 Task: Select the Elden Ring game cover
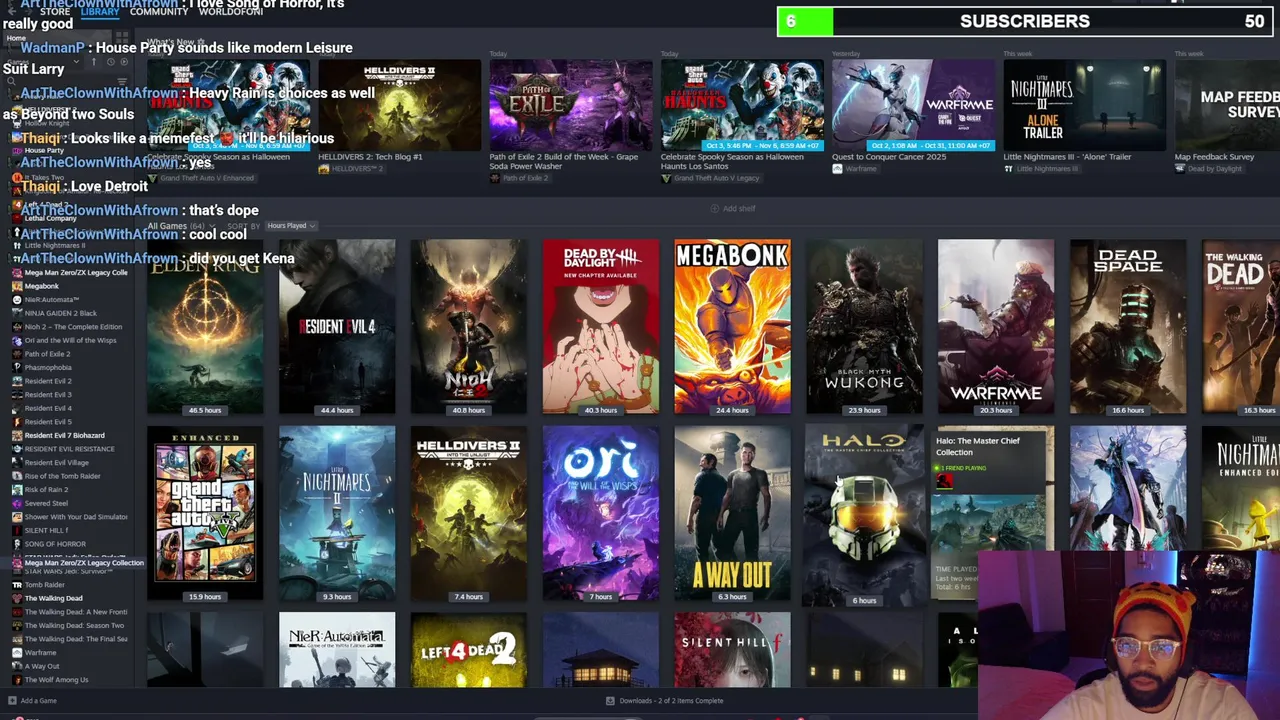(205, 327)
